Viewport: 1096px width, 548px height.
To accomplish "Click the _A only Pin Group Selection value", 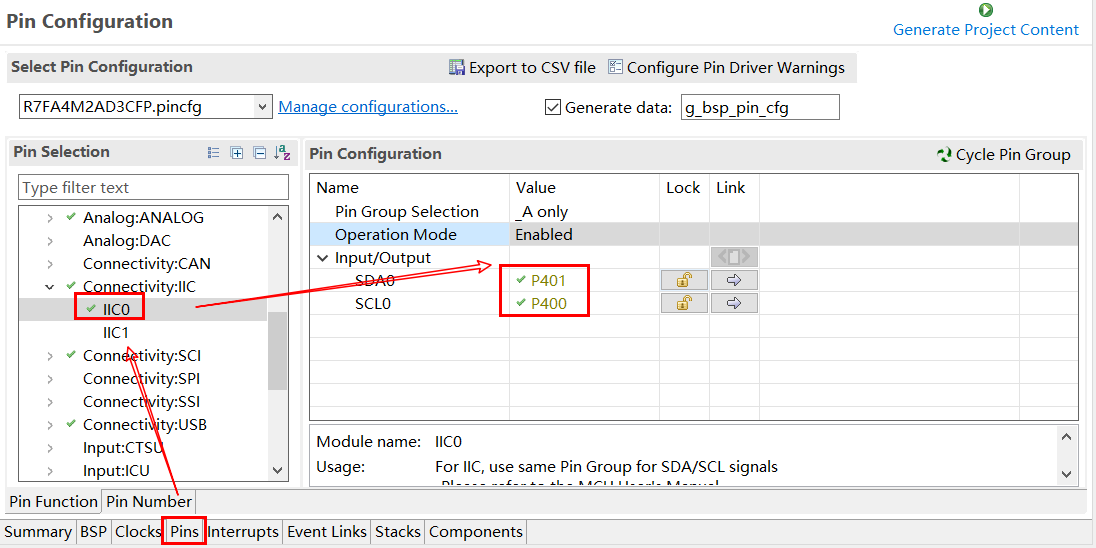I will [542, 211].
